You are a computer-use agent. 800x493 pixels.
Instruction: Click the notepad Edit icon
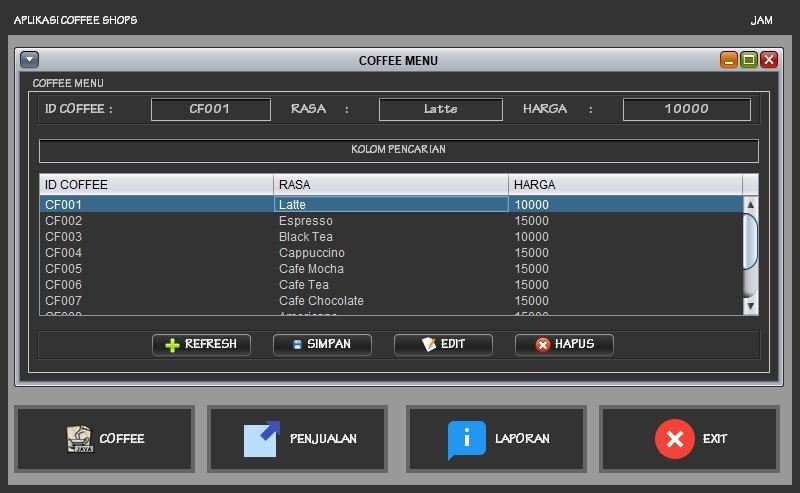(429, 345)
